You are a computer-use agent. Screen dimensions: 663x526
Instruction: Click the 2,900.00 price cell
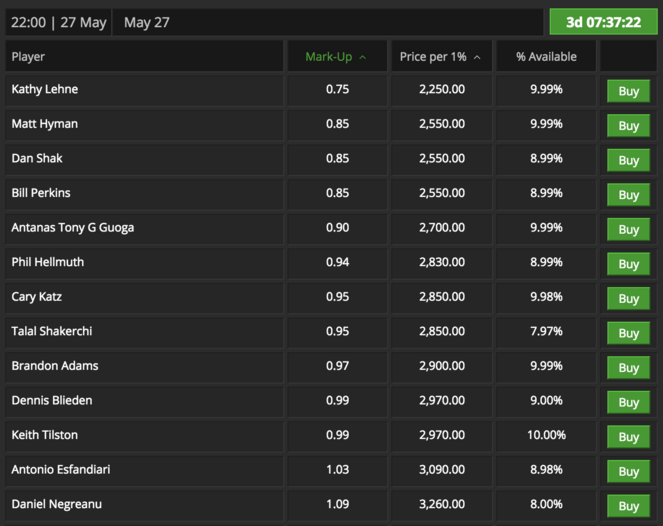click(442, 366)
